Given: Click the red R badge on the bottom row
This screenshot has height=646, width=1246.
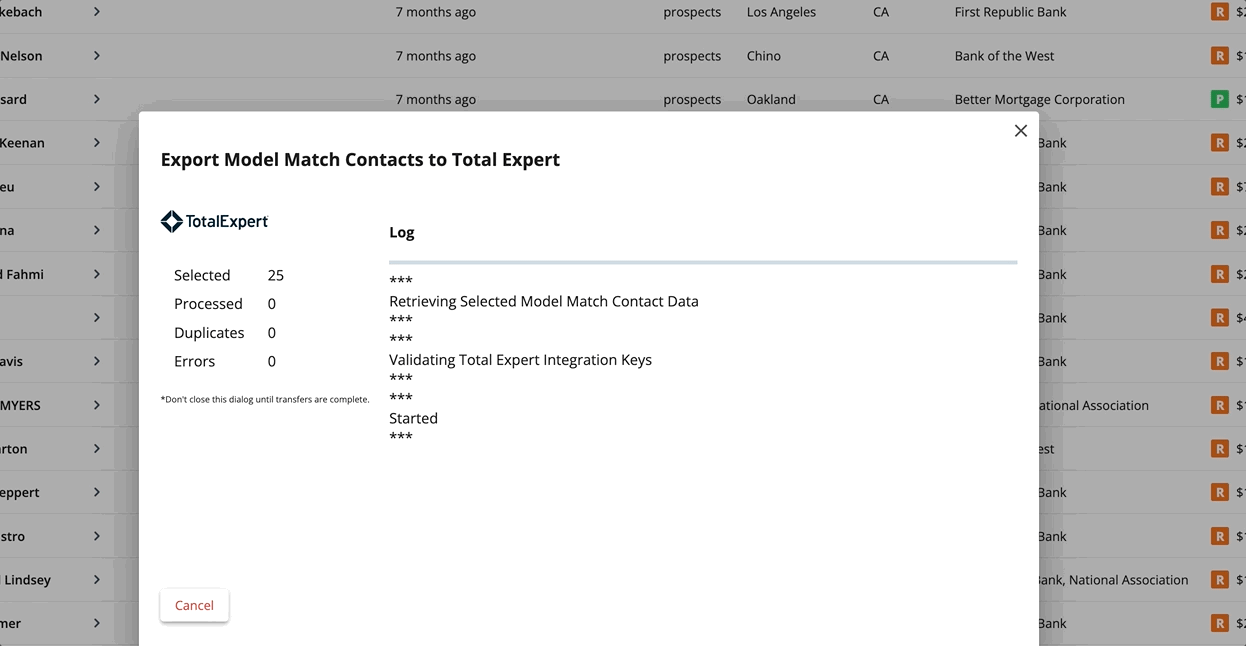Looking at the screenshot, I should coord(1219,622).
